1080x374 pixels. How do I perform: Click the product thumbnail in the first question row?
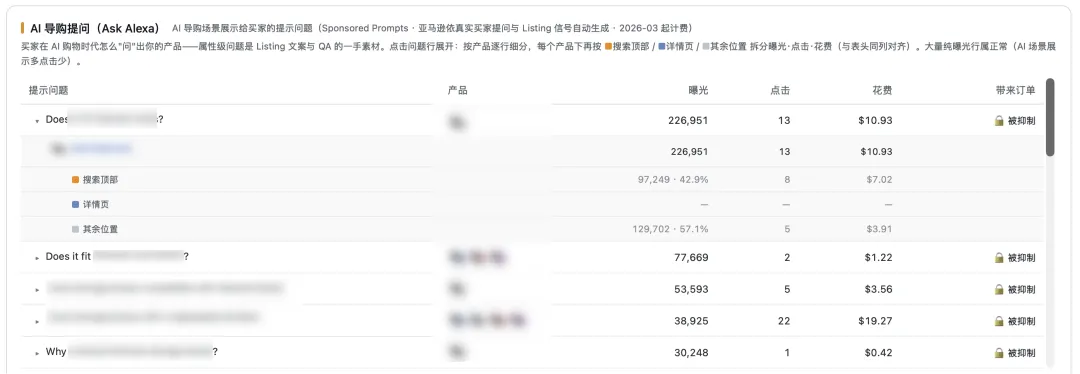point(455,122)
